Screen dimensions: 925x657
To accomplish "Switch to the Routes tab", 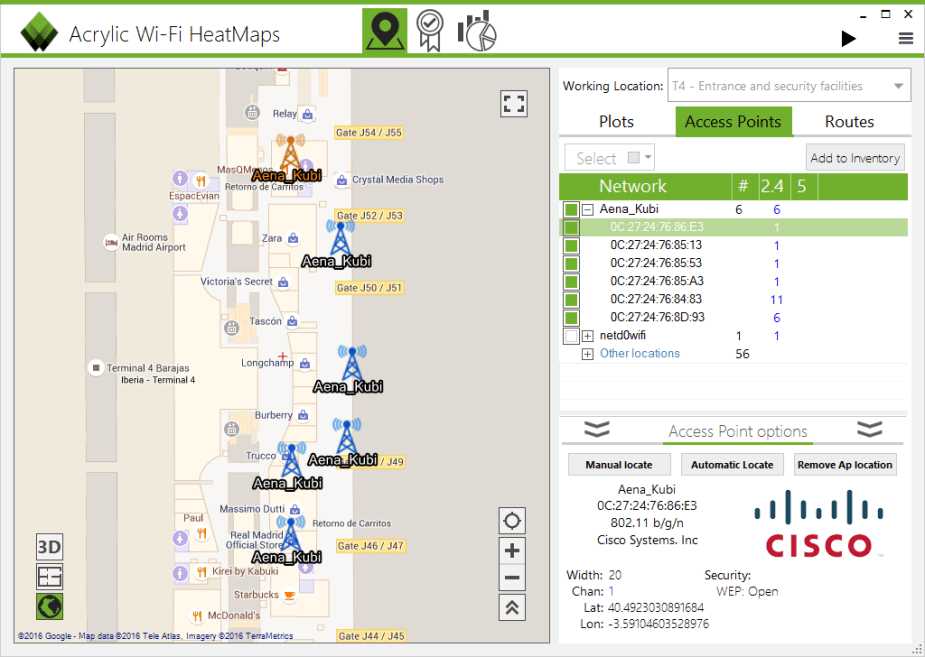I will click(x=849, y=122).
